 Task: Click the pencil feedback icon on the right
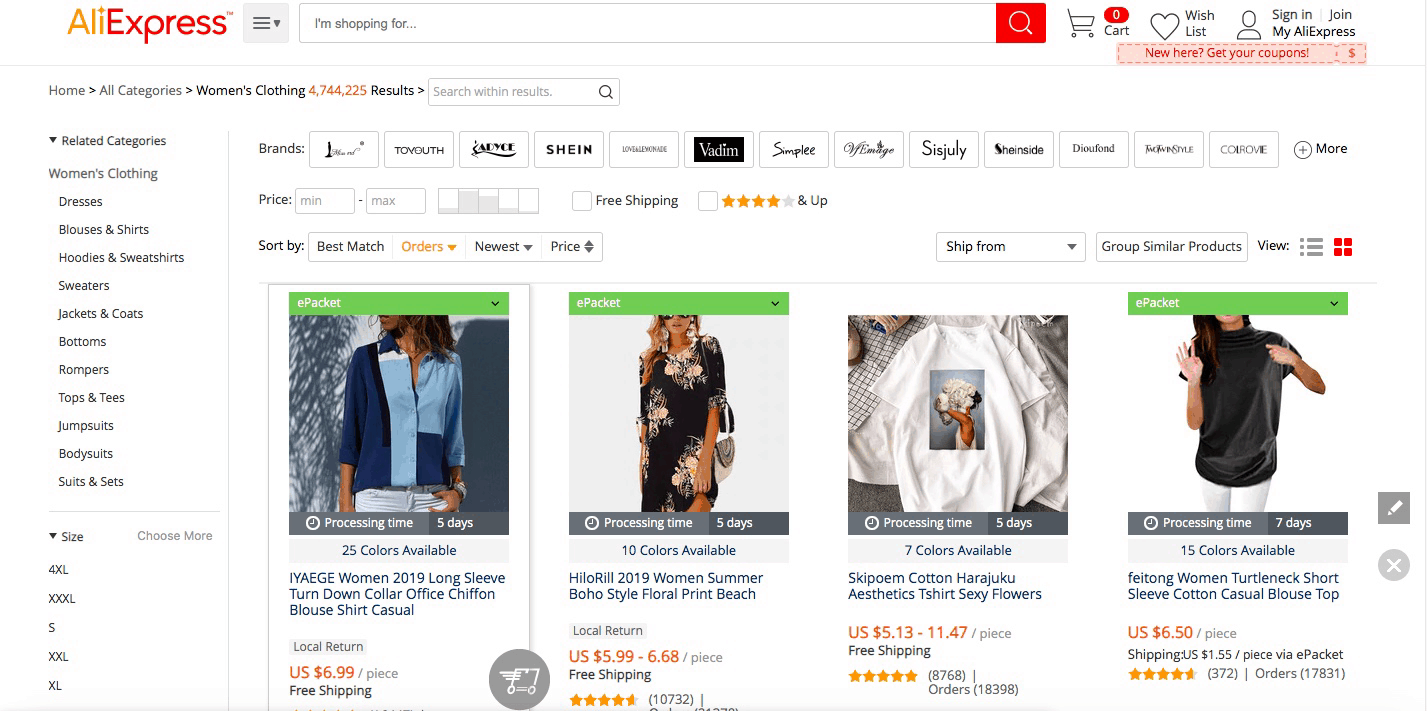(x=1393, y=508)
